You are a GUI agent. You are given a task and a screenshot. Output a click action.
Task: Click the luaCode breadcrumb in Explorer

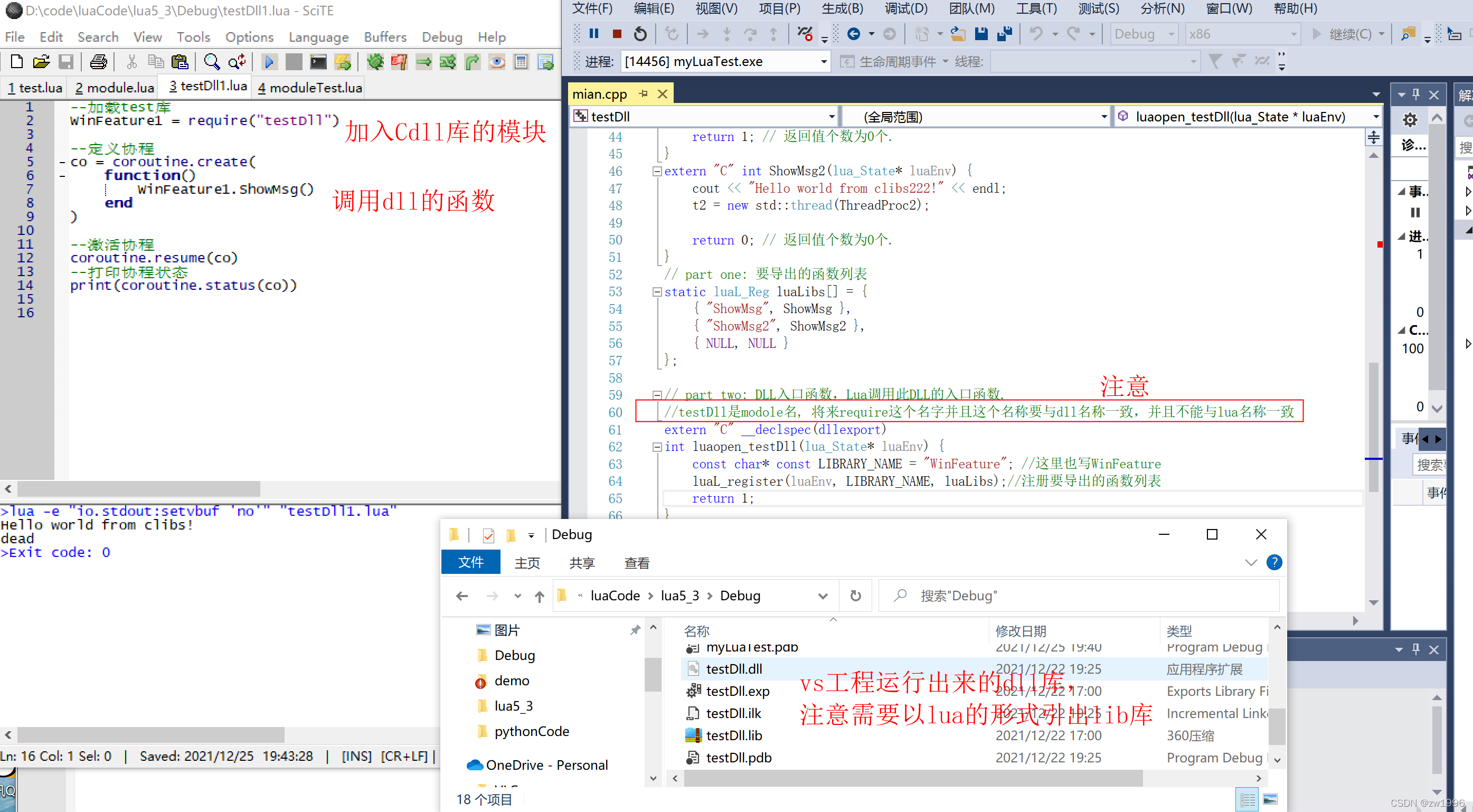click(x=615, y=596)
